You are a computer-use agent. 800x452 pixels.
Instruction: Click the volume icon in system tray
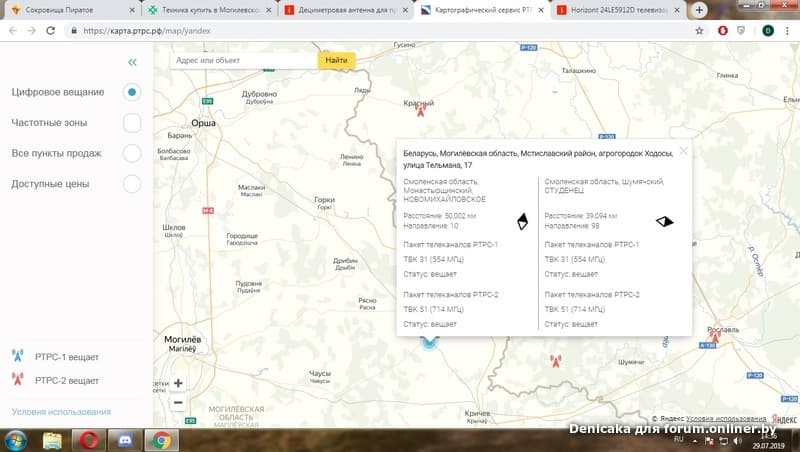coord(737,440)
